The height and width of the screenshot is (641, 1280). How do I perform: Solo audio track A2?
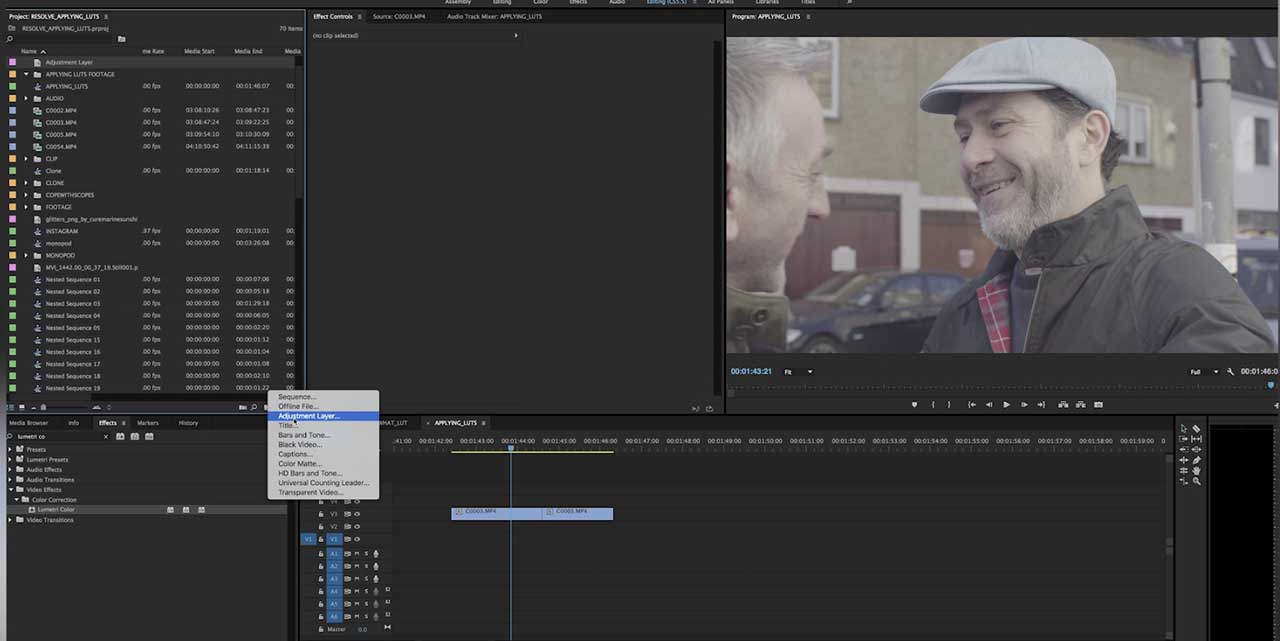pyautogui.click(x=366, y=566)
